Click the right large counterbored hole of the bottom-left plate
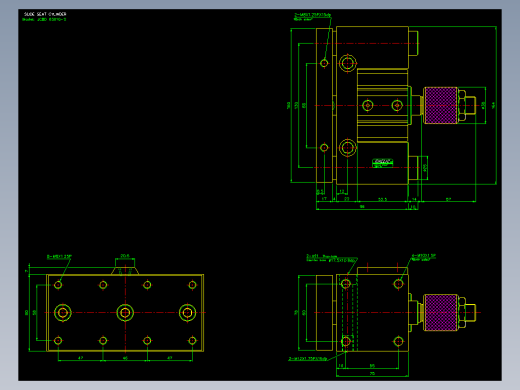This screenshot has height=390, width=520. (x=187, y=313)
